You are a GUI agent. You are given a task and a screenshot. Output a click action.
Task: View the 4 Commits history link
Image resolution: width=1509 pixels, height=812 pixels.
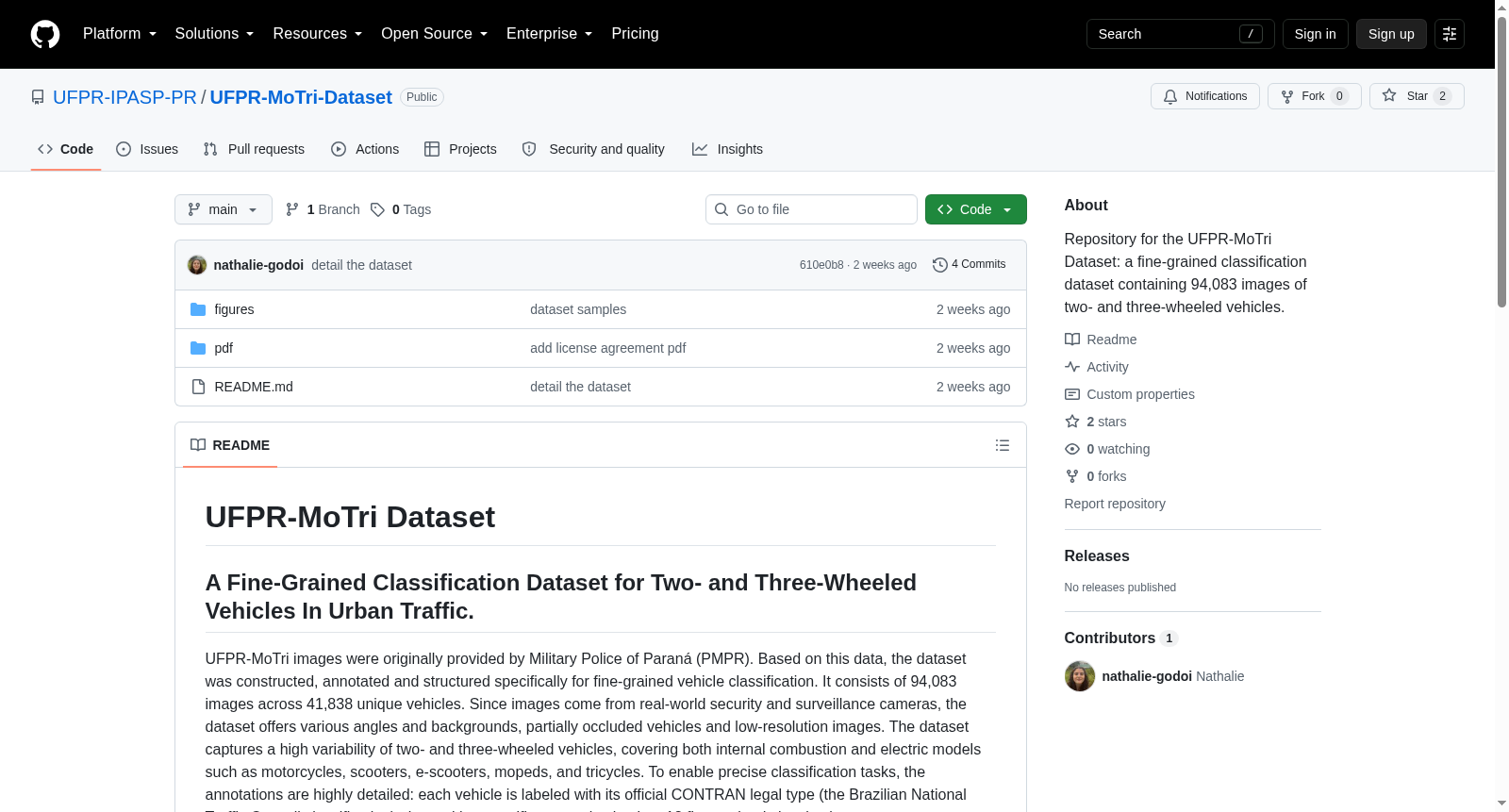[x=969, y=264]
